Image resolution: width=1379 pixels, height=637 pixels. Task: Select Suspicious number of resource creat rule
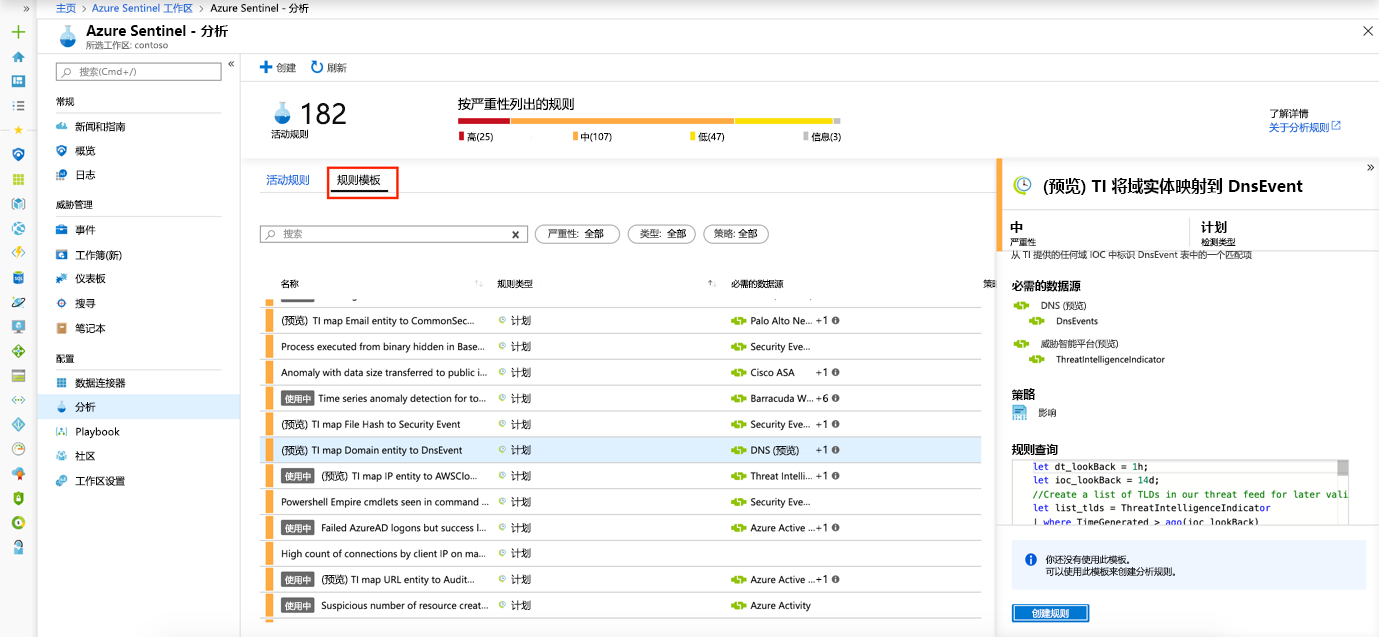[x=621, y=606]
